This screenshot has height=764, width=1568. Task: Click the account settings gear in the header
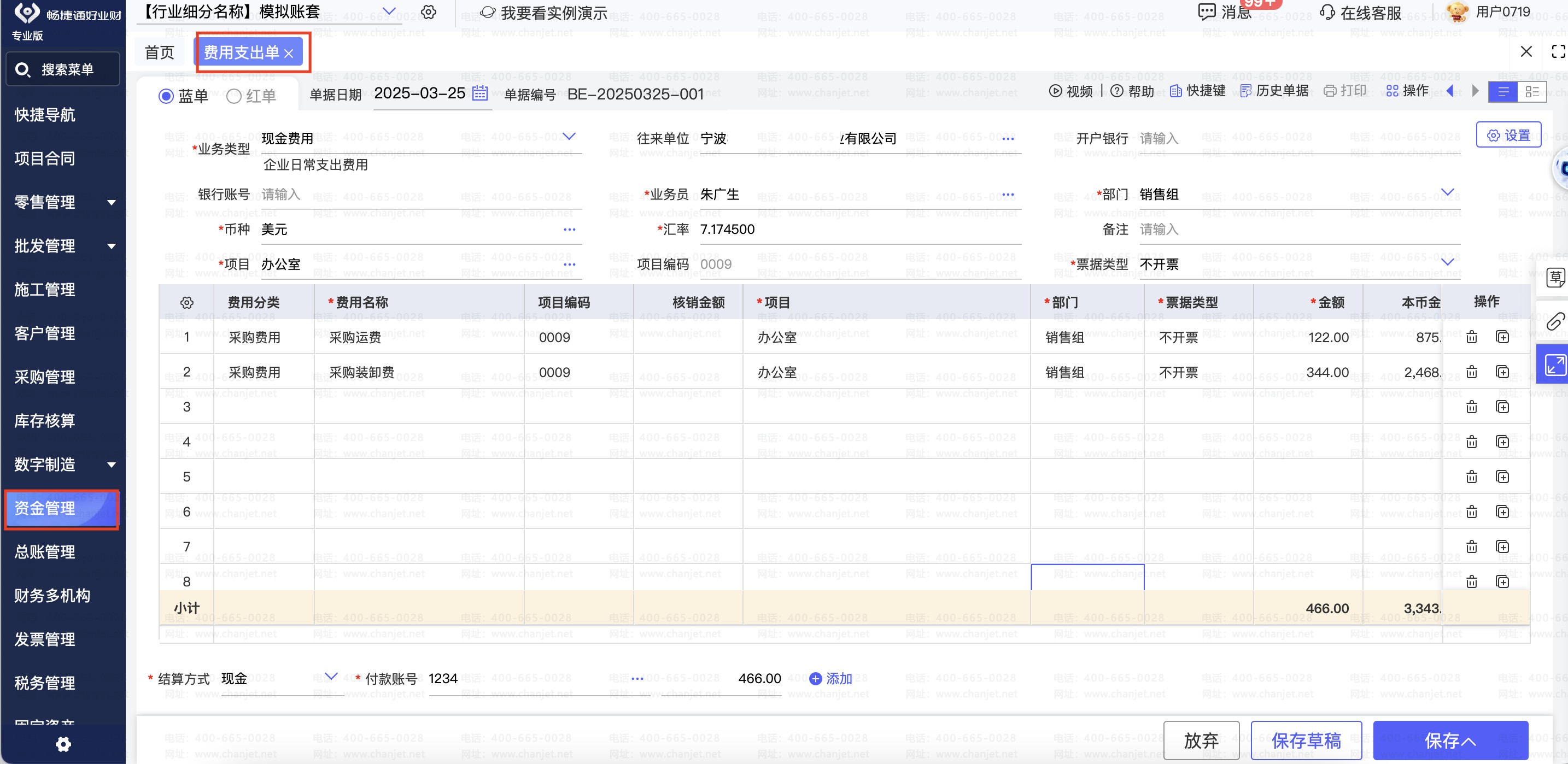[x=429, y=12]
